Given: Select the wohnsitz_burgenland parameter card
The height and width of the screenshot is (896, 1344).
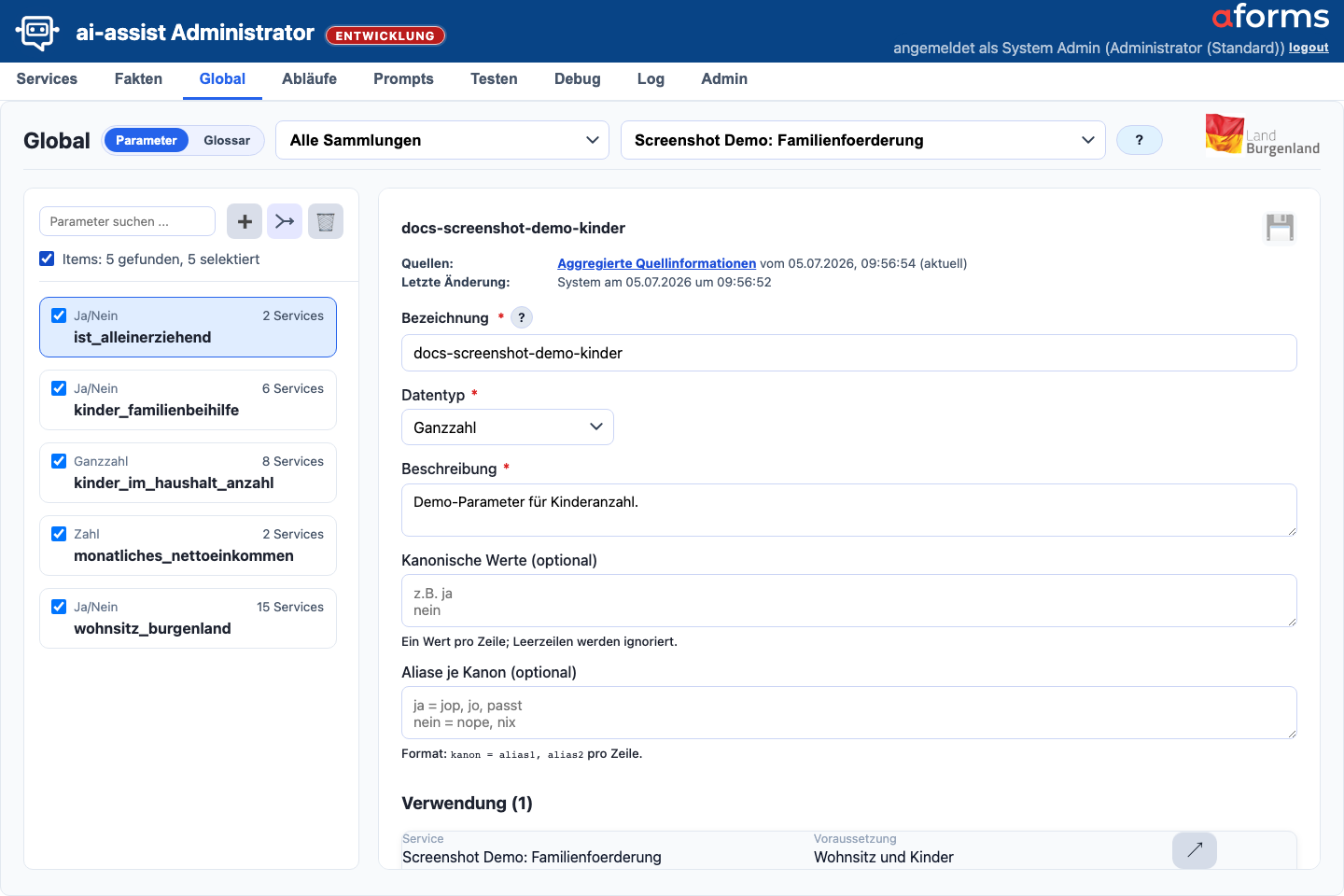Looking at the screenshot, I should point(188,618).
